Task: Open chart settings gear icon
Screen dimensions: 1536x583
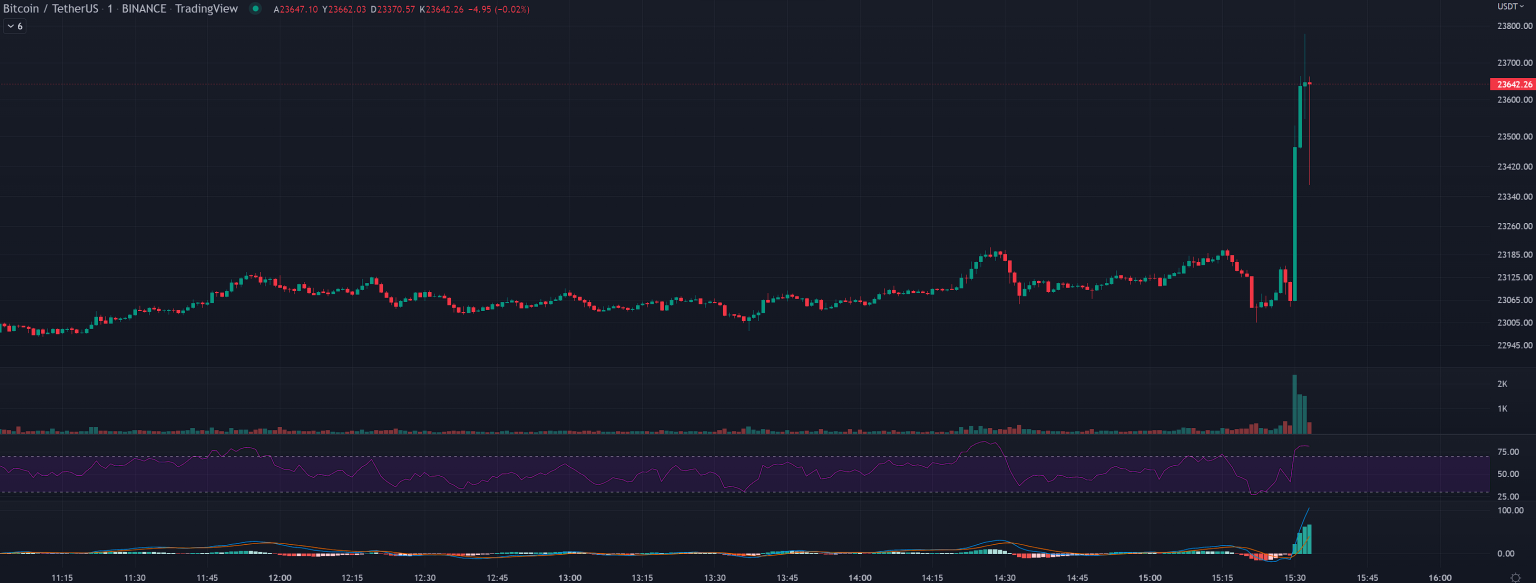Action: pyautogui.click(x=1514, y=576)
